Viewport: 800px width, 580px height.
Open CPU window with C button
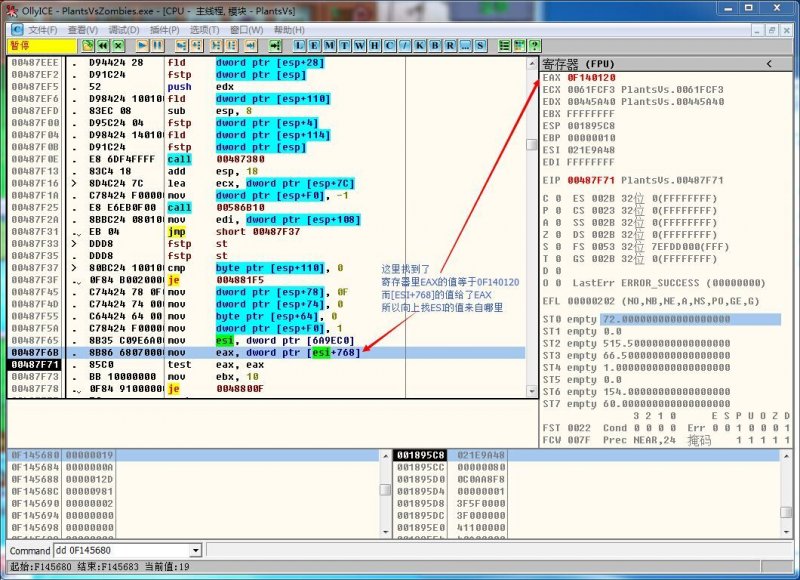[x=390, y=46]
